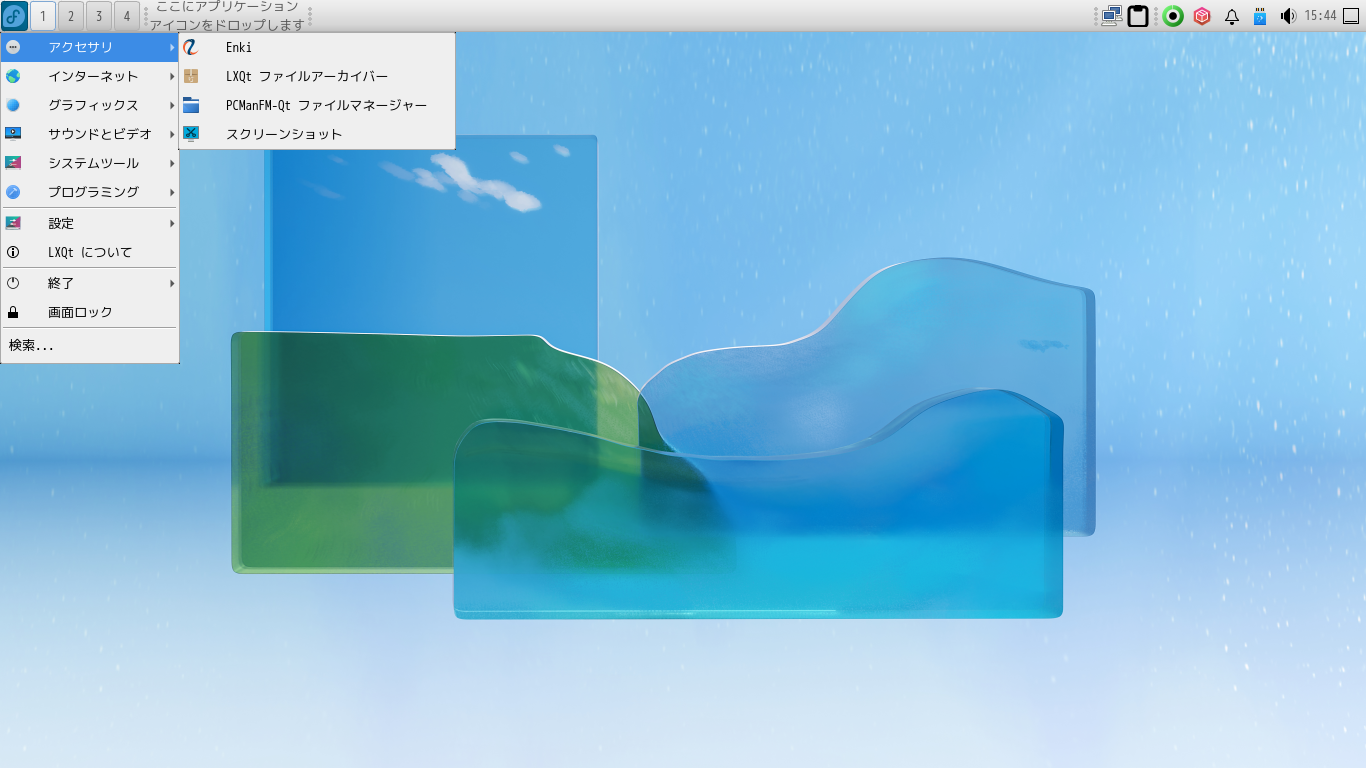Expand arrow beside グラフィックス
Image resolution: width=1366 pixels, height=768 pixels.
point(172,105)
